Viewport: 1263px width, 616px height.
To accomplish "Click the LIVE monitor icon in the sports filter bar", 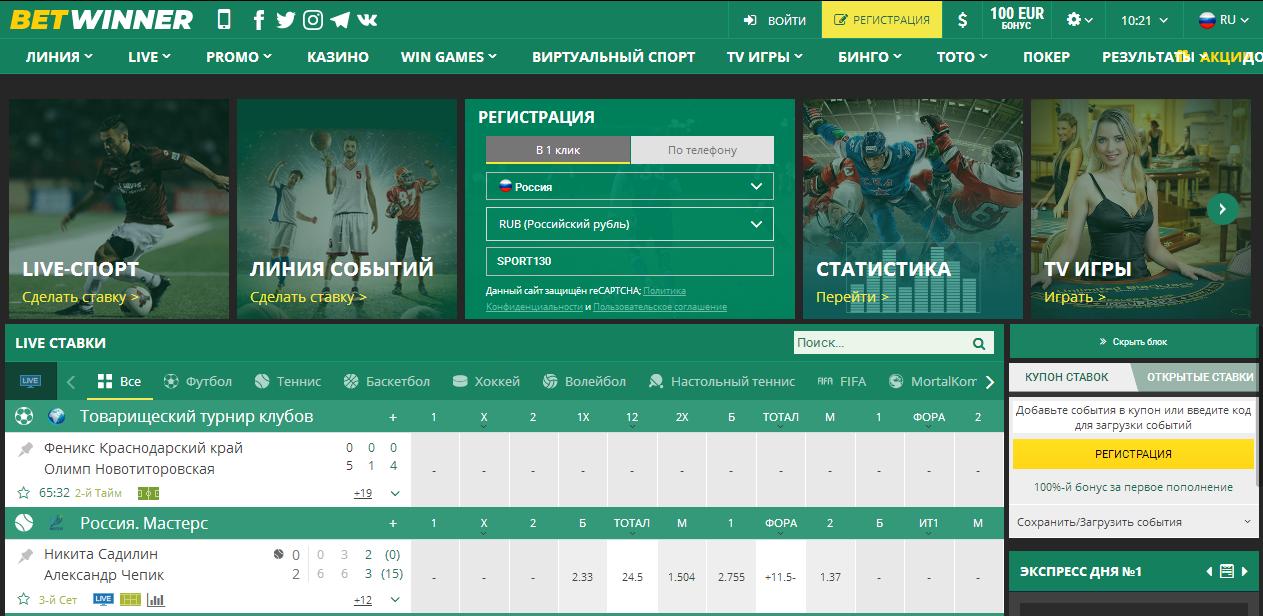I will tap(31, 381).
